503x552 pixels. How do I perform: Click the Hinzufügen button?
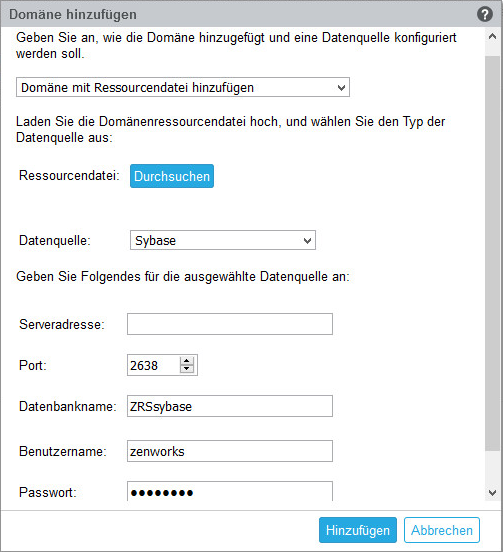[x=358, y=530]
